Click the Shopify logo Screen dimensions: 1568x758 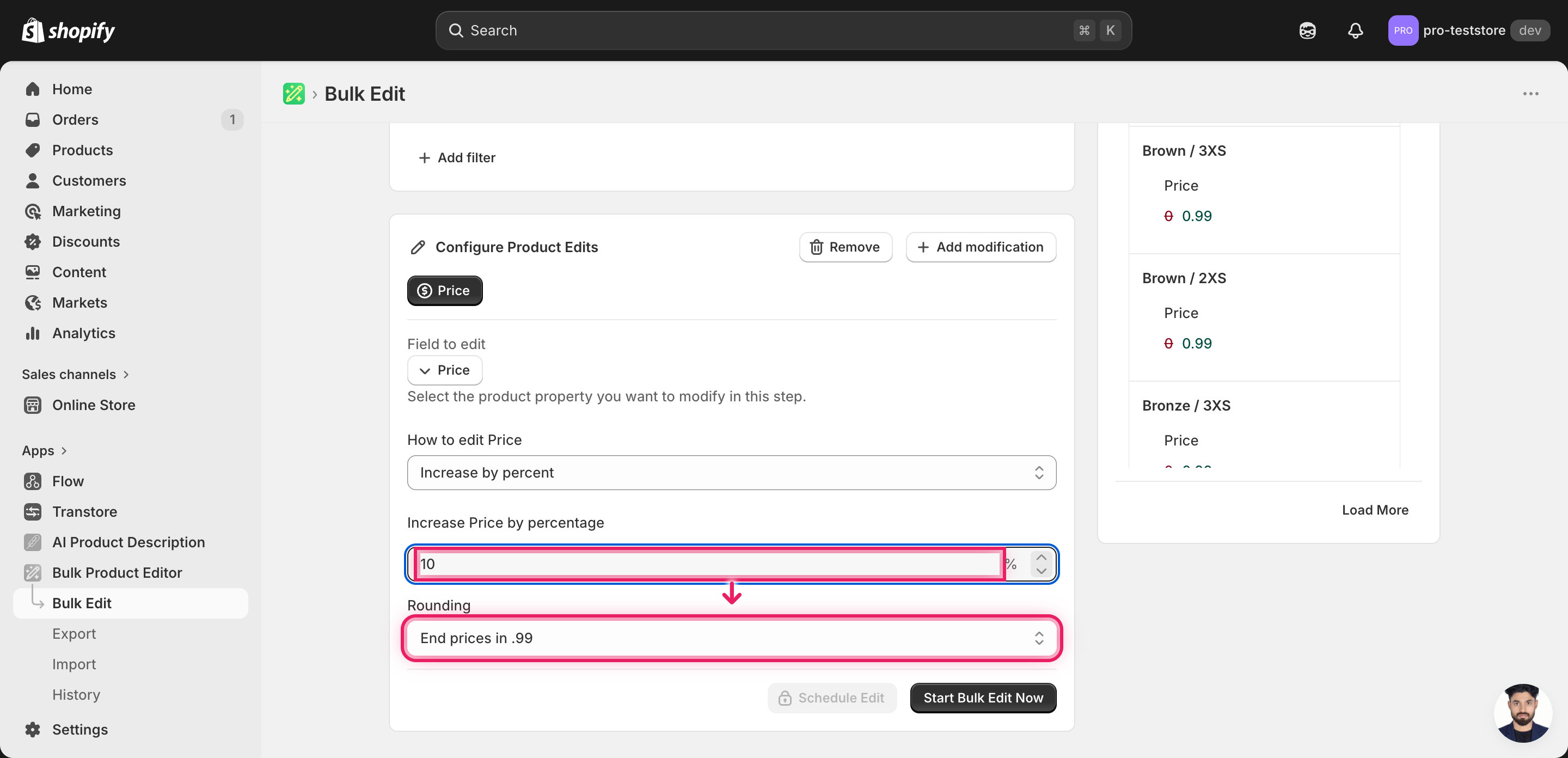(68, 30)
